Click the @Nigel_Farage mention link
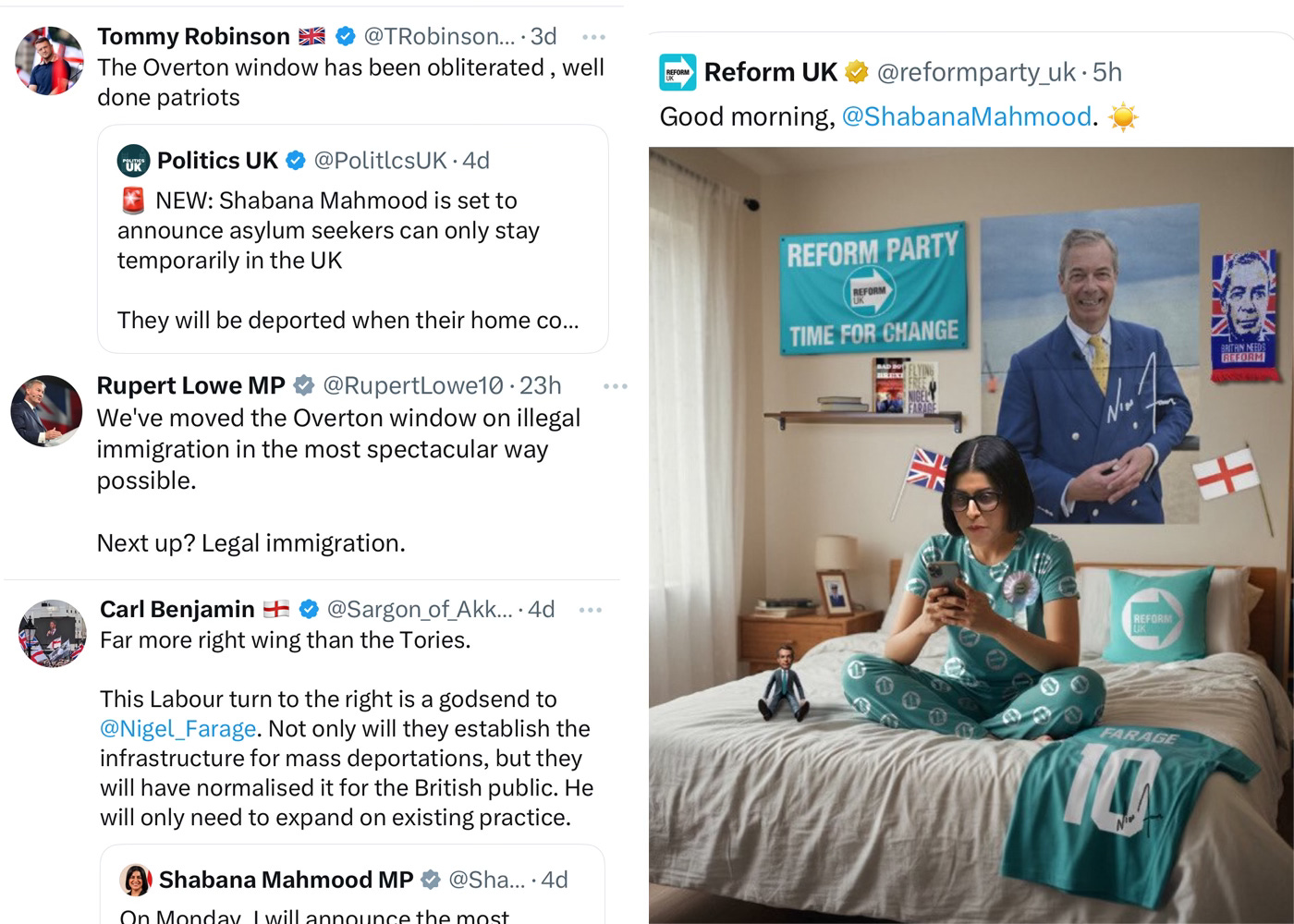The image size is (1294, 924). (x=177, y=729)
